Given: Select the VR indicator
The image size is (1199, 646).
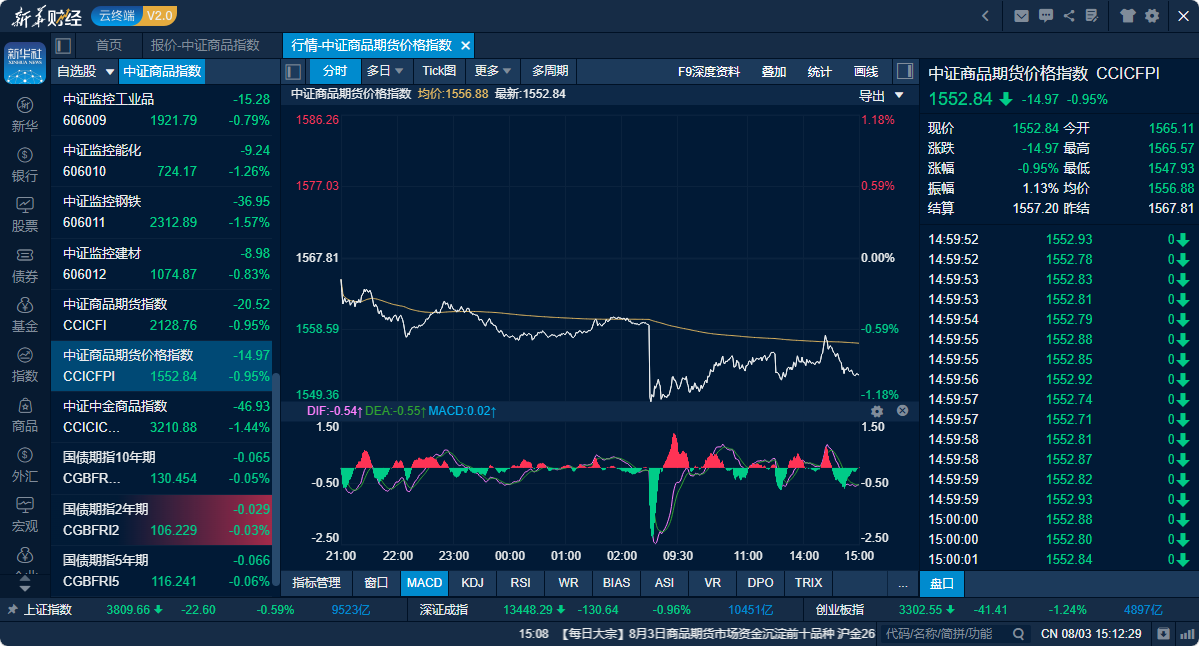Looking at the screenshot, I should click(x=712, y=583).
